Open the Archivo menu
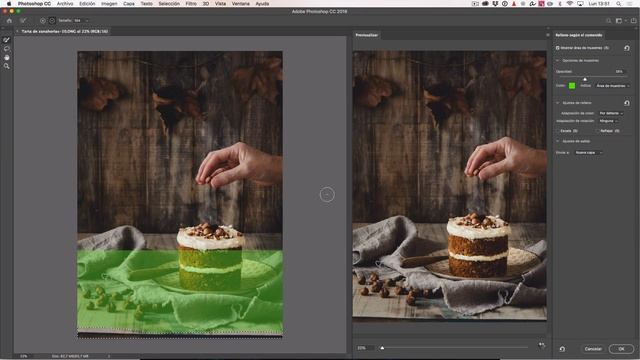The image size is (640, 360). (x=65, y=4)
